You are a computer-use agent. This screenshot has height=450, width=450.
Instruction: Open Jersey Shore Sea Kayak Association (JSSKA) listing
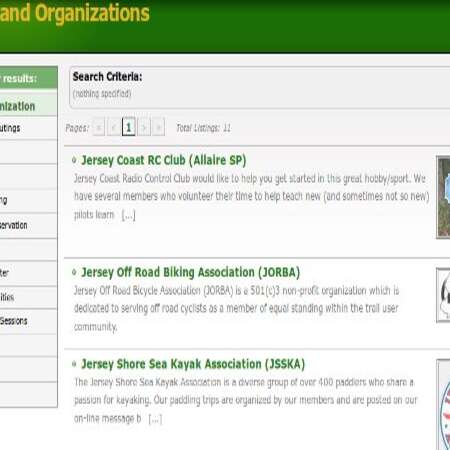193,364
